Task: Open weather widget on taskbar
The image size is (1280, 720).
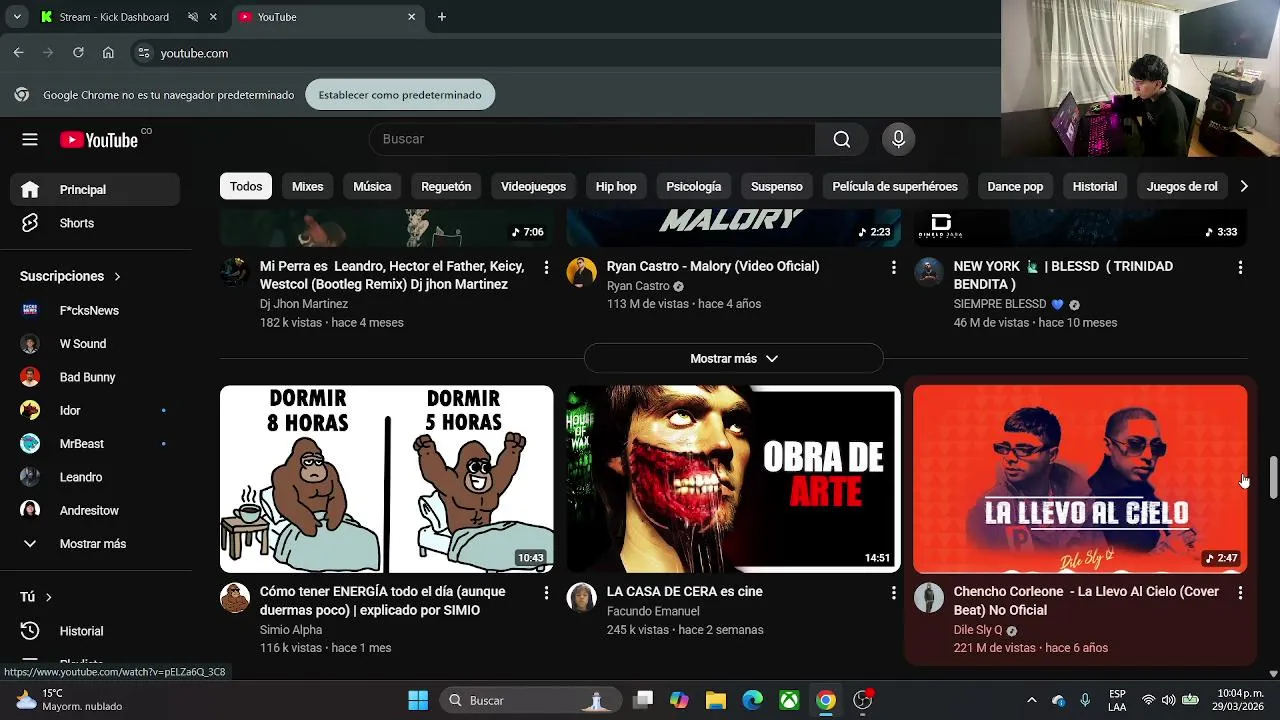Action: (70, 700)
